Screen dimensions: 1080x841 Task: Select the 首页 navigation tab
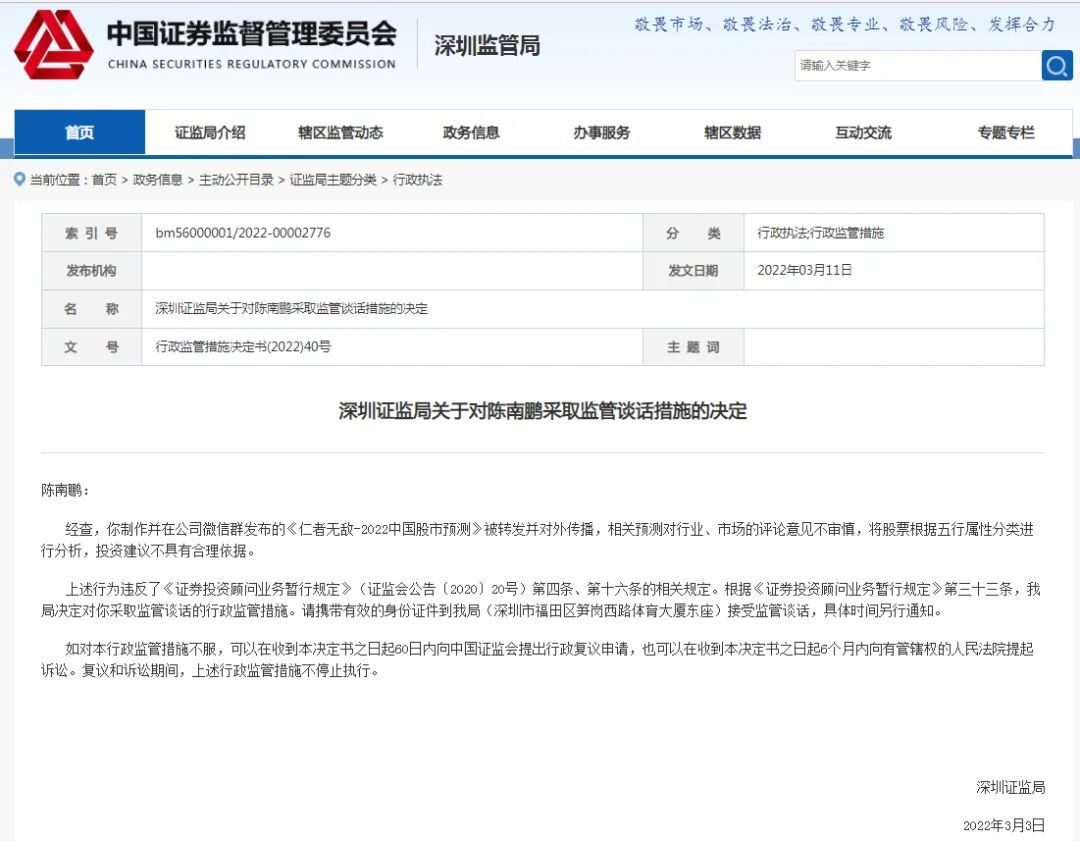tap(80, 131)
